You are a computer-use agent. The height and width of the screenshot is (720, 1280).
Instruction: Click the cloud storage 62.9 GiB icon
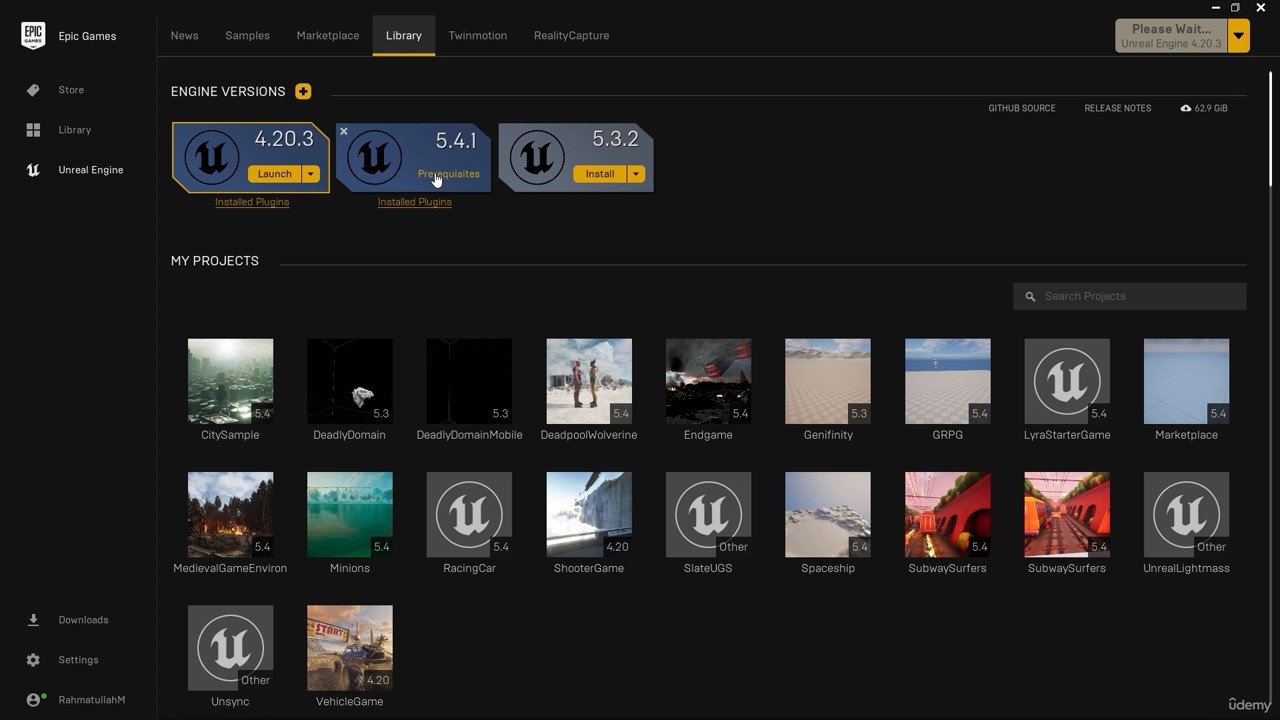point(1186,108)
